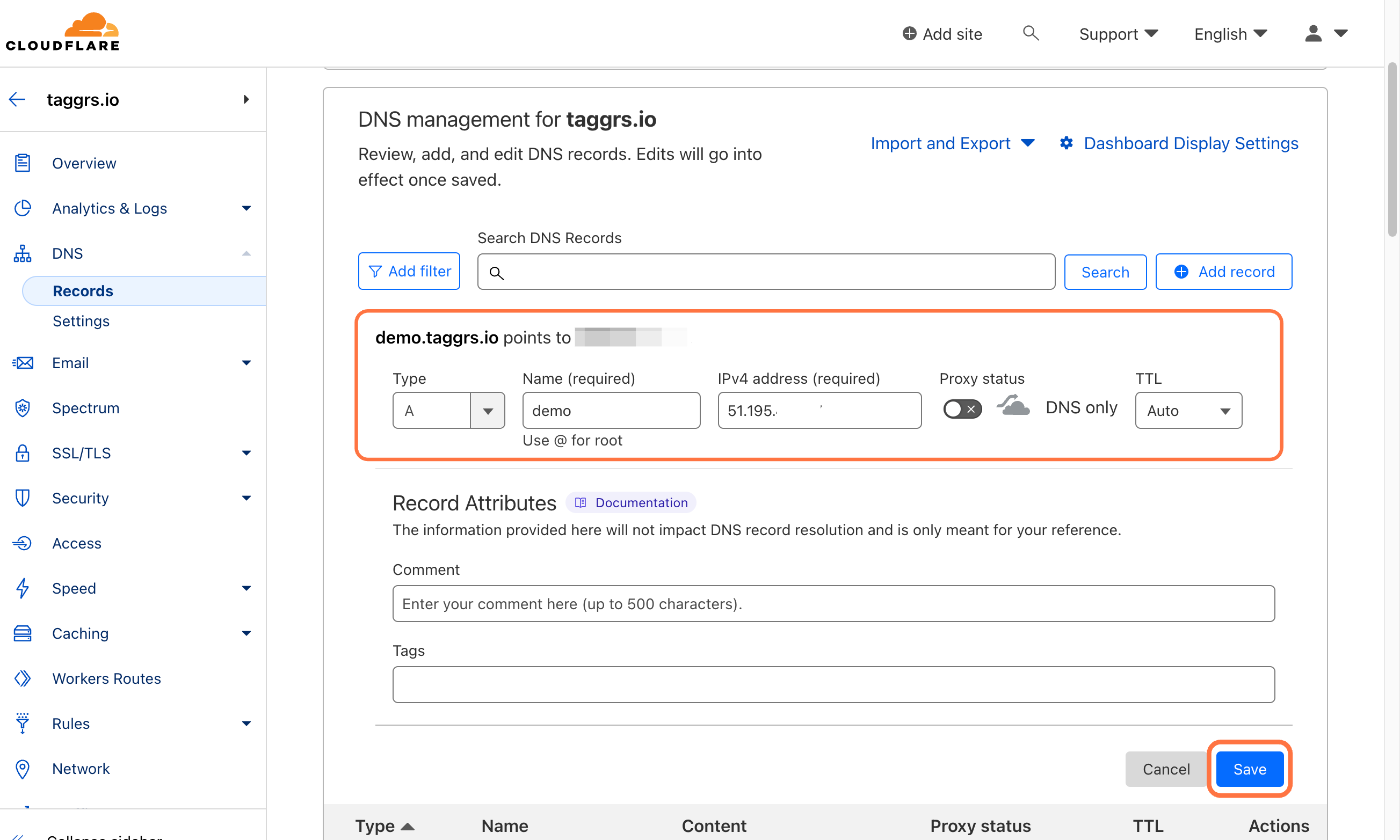
Task: Collapse the DNS section arrow
Action: tap(246, 253)
